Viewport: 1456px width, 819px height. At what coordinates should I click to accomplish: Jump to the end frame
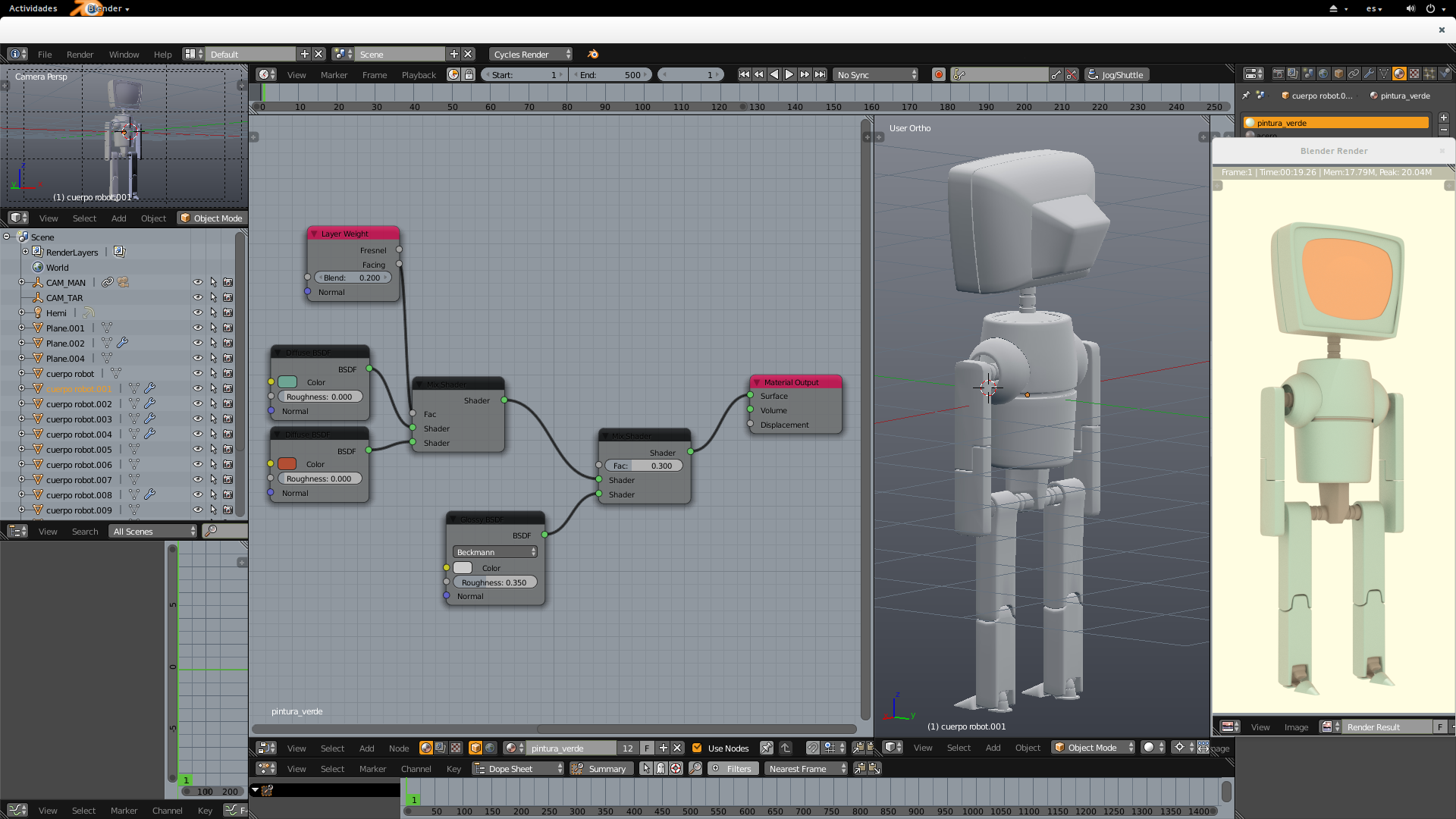point(821,74)
